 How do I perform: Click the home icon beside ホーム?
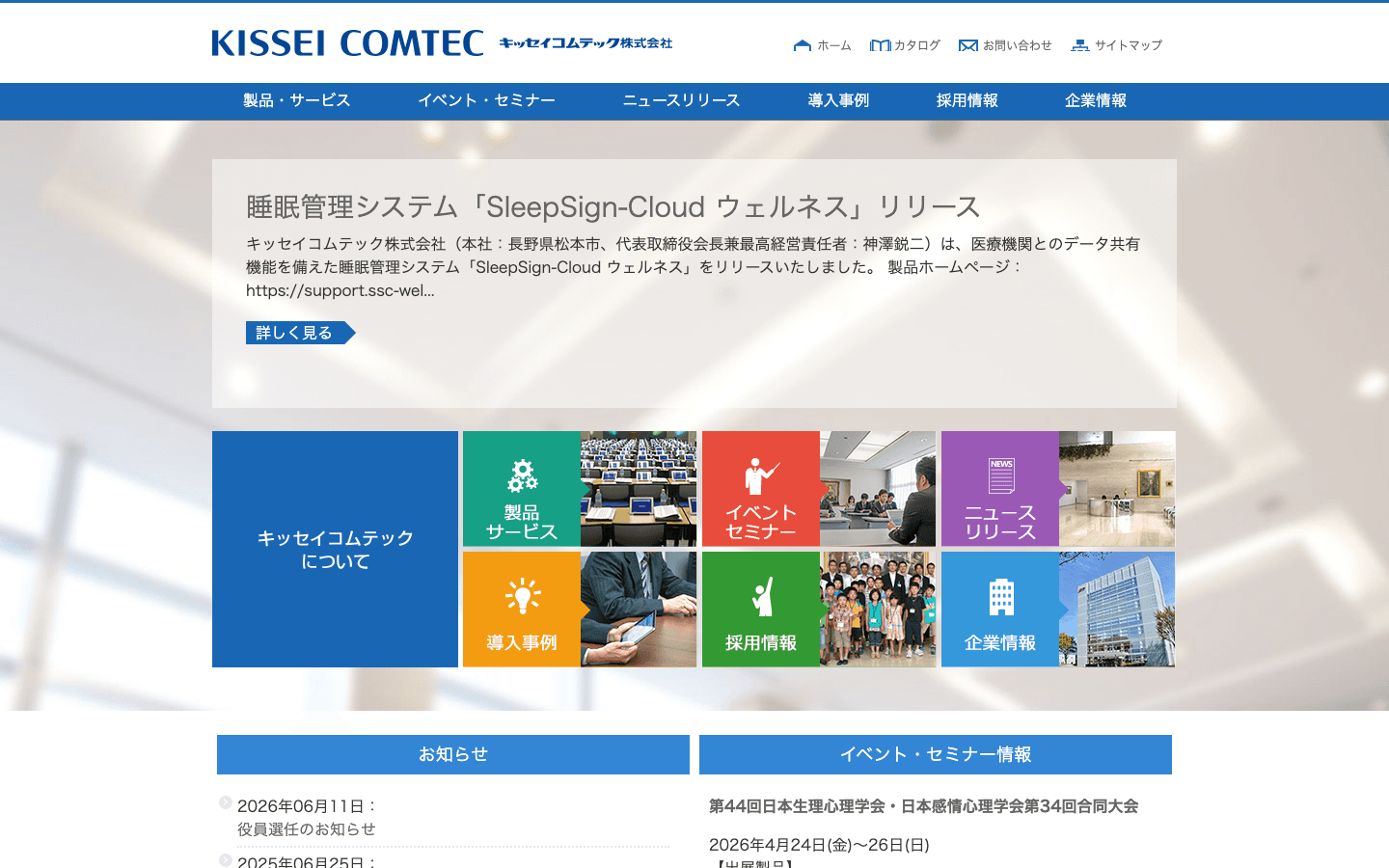click(x=802, y=45)
